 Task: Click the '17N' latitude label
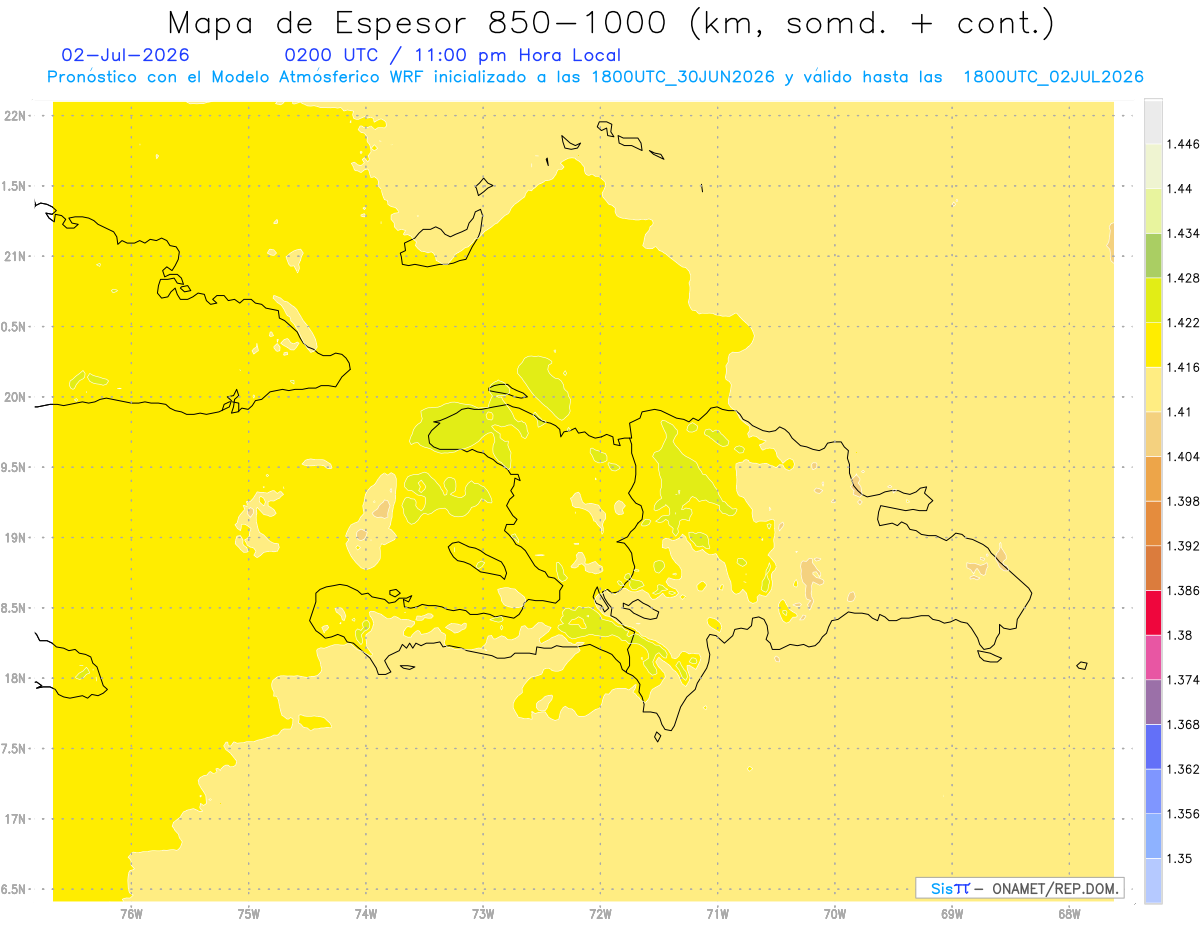pyautogui.click(x=17, y=819)
